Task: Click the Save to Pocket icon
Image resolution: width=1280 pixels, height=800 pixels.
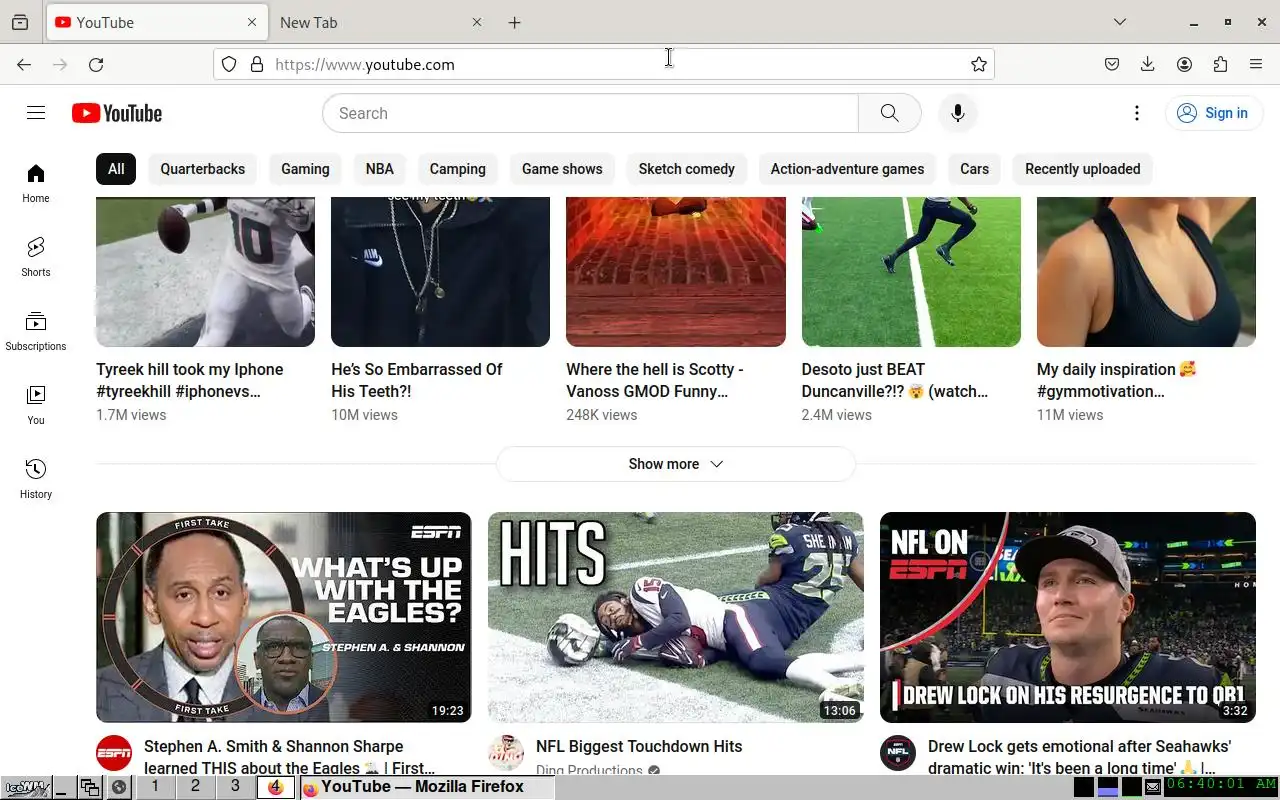Action: click(1112, 64)
